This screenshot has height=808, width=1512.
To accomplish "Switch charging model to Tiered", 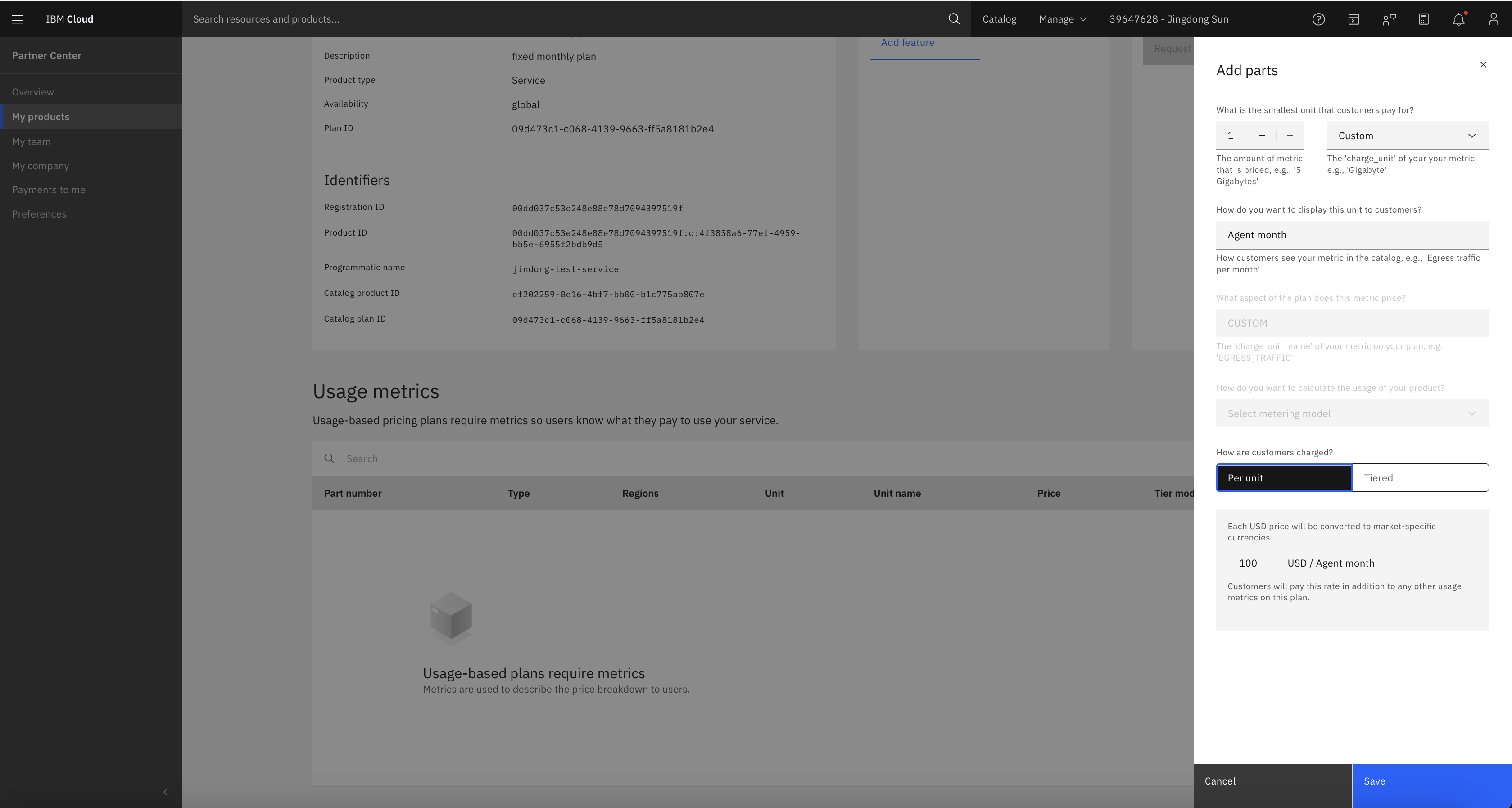I will pyautogui.click(x=1420, y=477).
